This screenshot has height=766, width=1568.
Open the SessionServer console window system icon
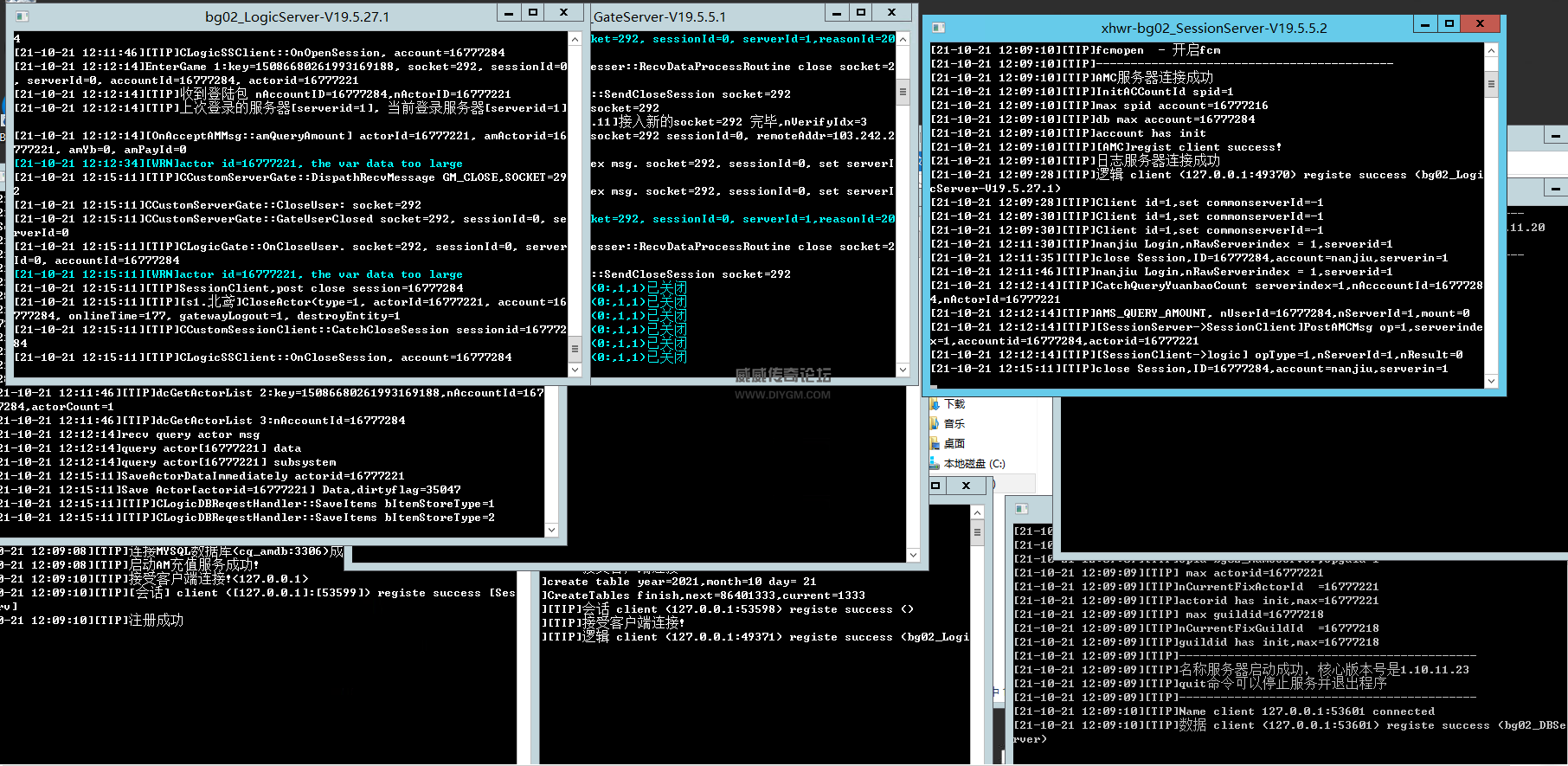(939, 28)
